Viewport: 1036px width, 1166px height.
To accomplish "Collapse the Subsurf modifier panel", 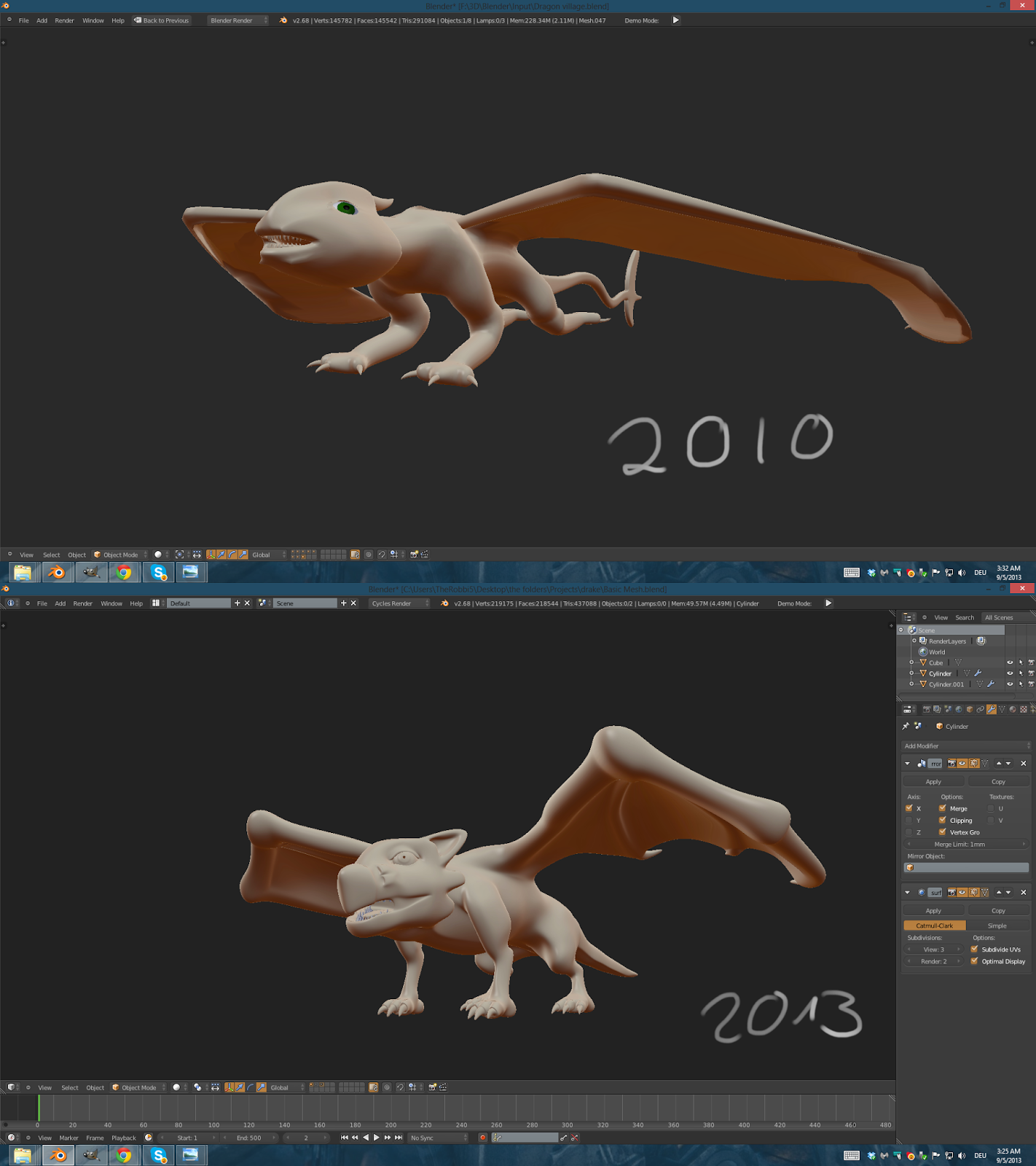I will (907, 893).
